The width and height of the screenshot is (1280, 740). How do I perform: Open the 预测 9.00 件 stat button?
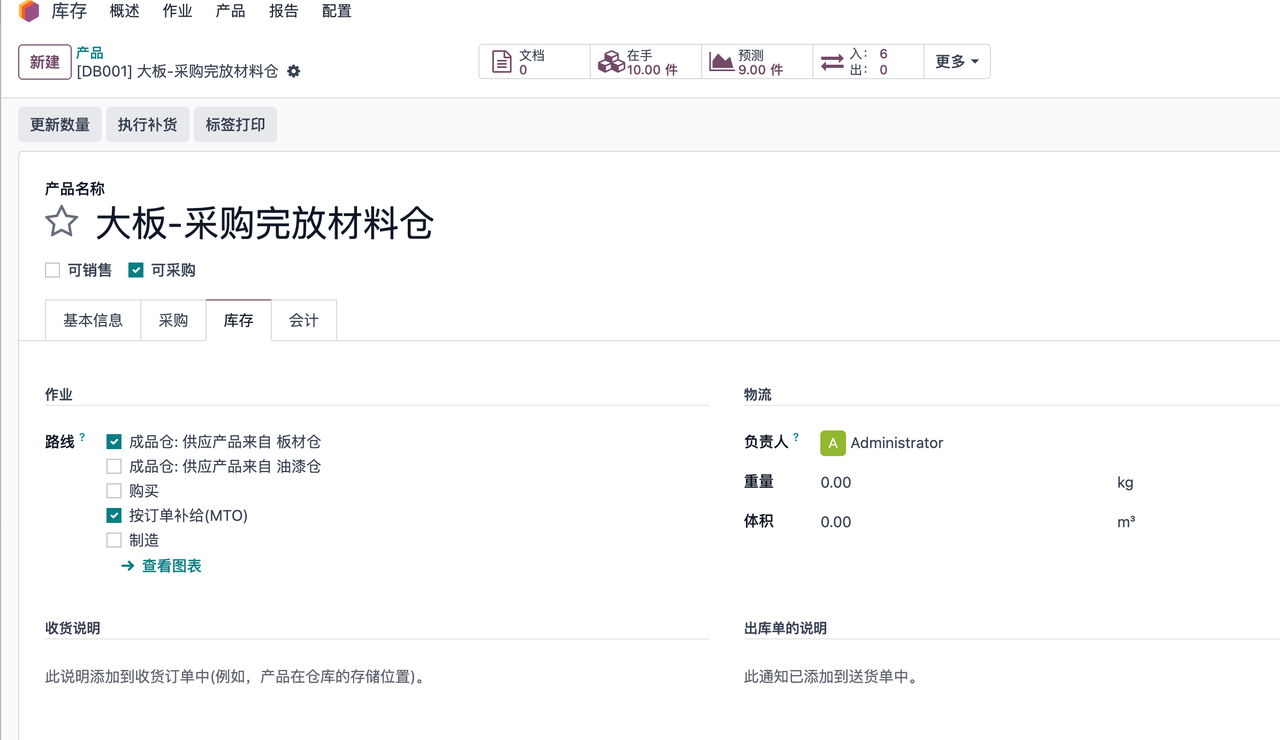757,62
